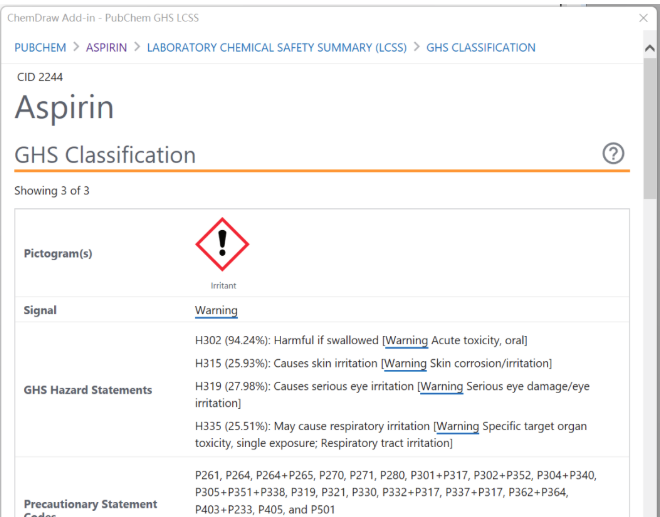
Task: Click the Warning link in H335 statement
Action: 458,426
